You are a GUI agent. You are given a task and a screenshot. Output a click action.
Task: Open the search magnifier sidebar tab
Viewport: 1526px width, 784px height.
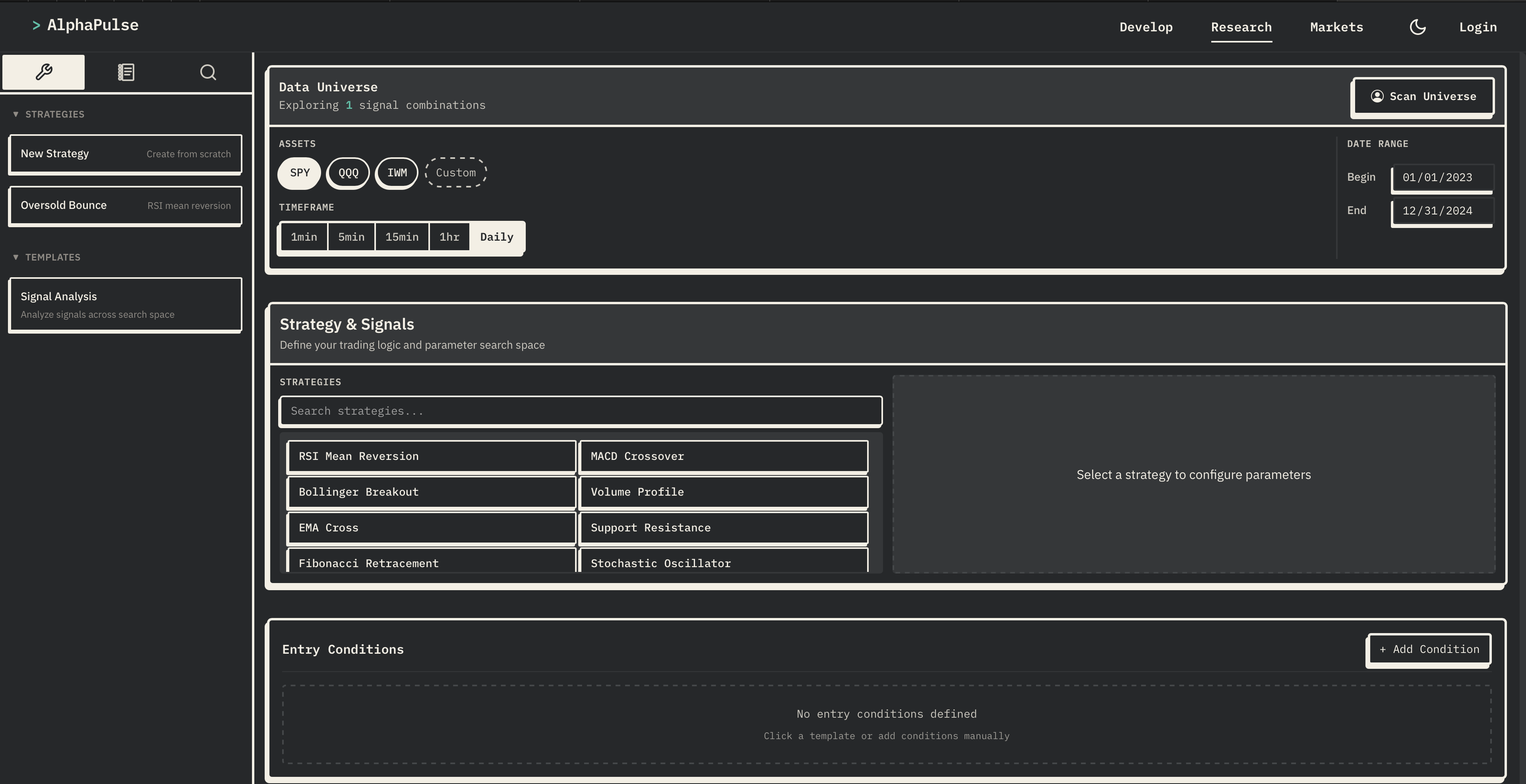[x=208, y=72]
